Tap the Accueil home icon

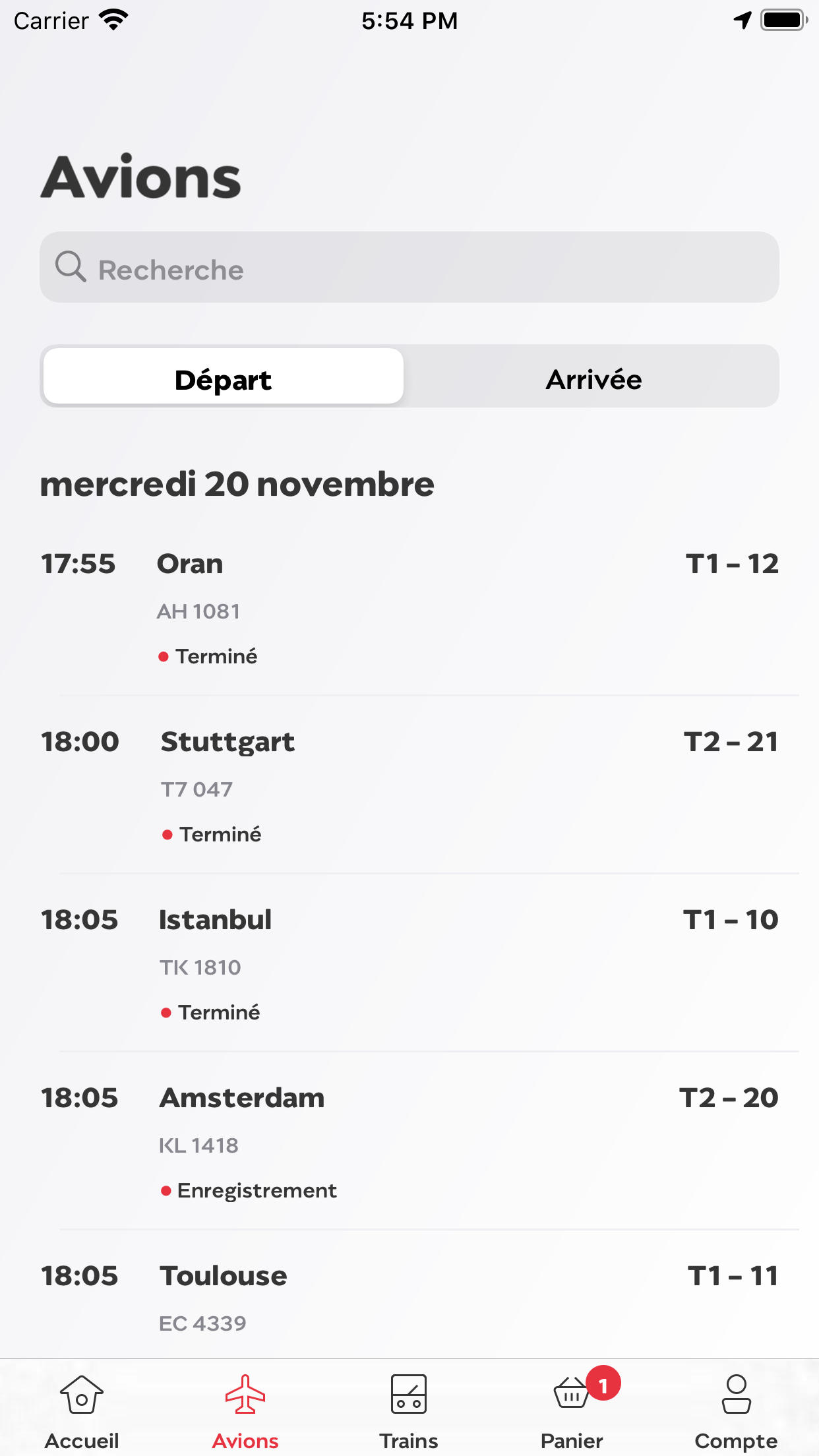82,1394
